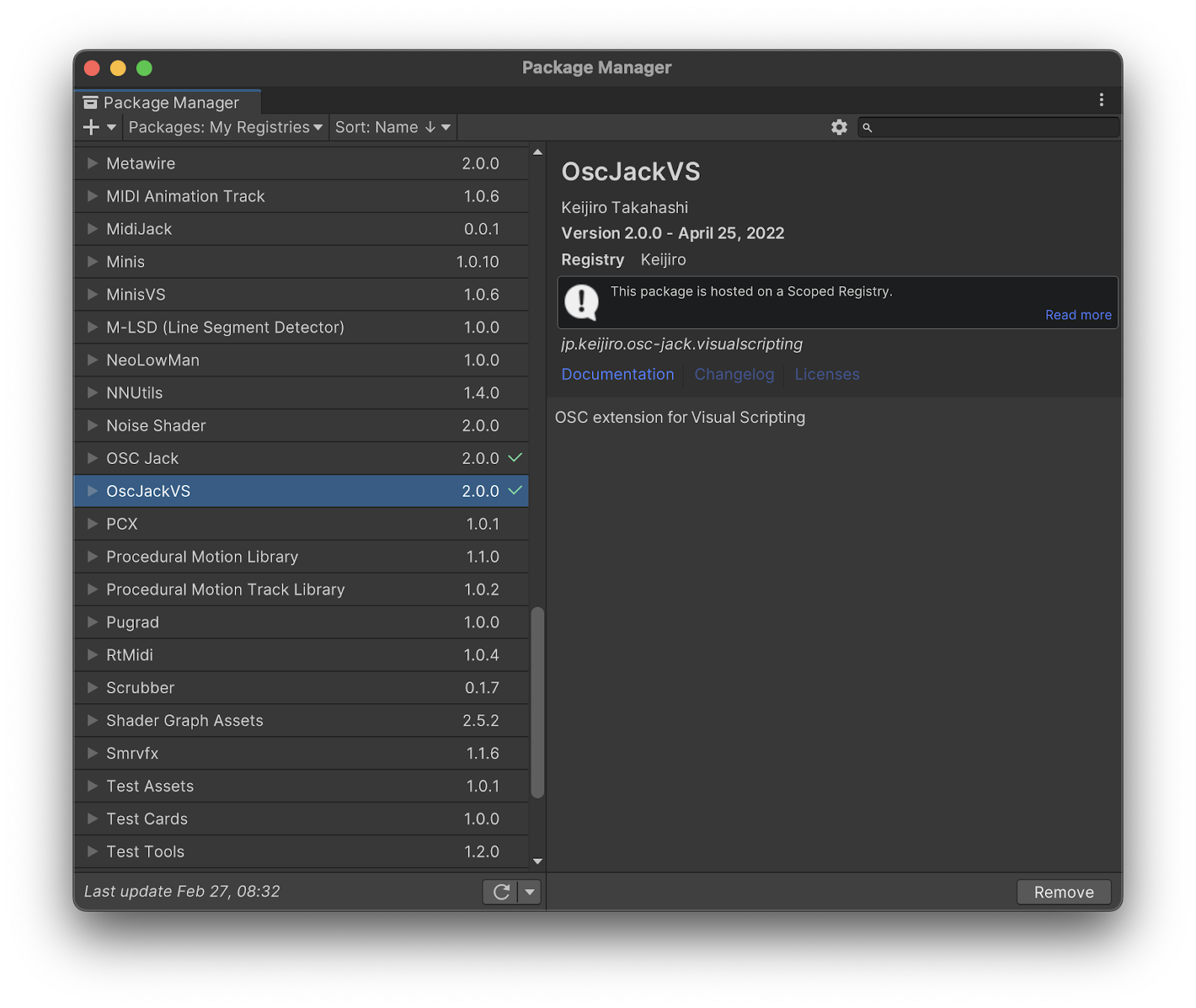This screenshot has width=1196, height=1008.
Task: Click the Remove button
Action: point(1064,892)
